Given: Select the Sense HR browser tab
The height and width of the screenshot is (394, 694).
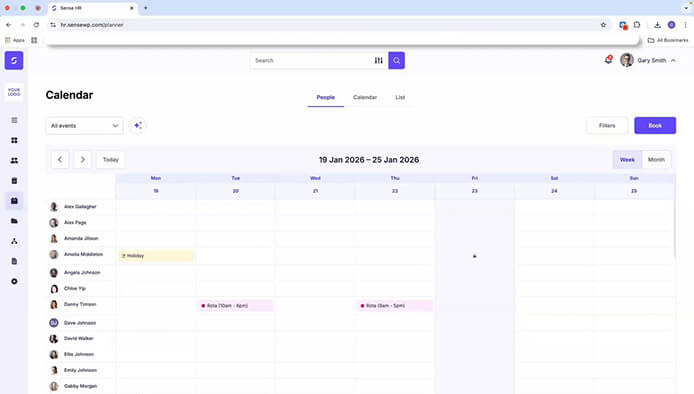Looking at the screenshot, I should click(93, 8).
